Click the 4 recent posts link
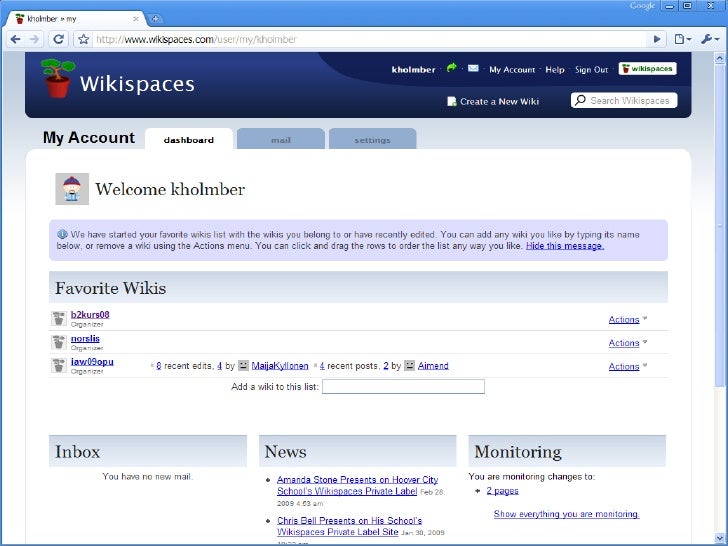This screenshot has width=728, height=546. (x=322, y=366)
